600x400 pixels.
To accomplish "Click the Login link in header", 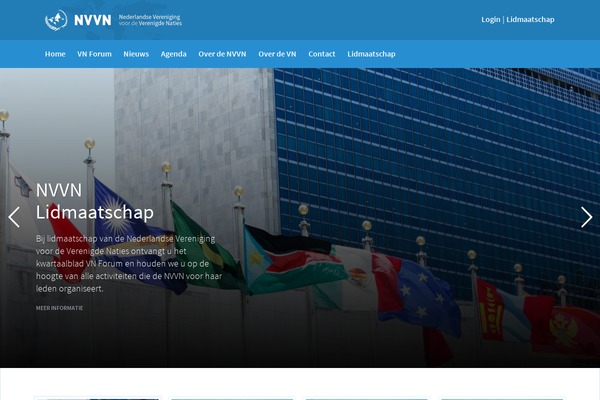I will (491, 20).
